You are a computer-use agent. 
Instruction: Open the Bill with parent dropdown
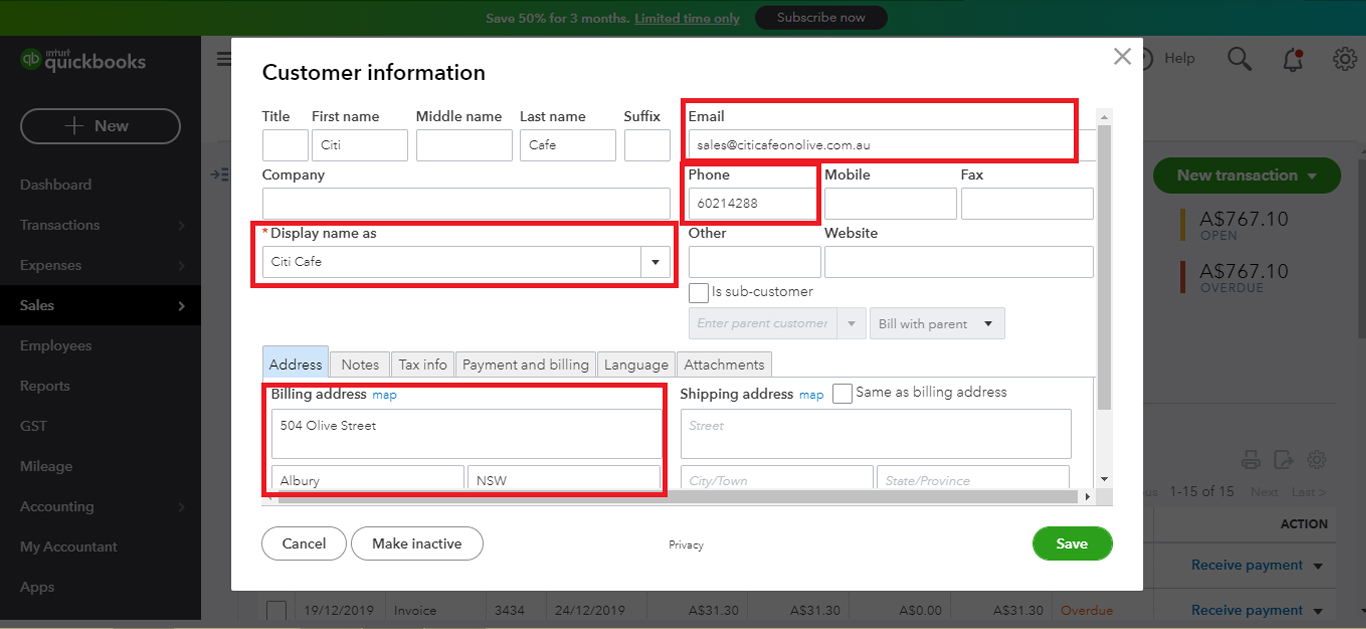tap(937, 323)
